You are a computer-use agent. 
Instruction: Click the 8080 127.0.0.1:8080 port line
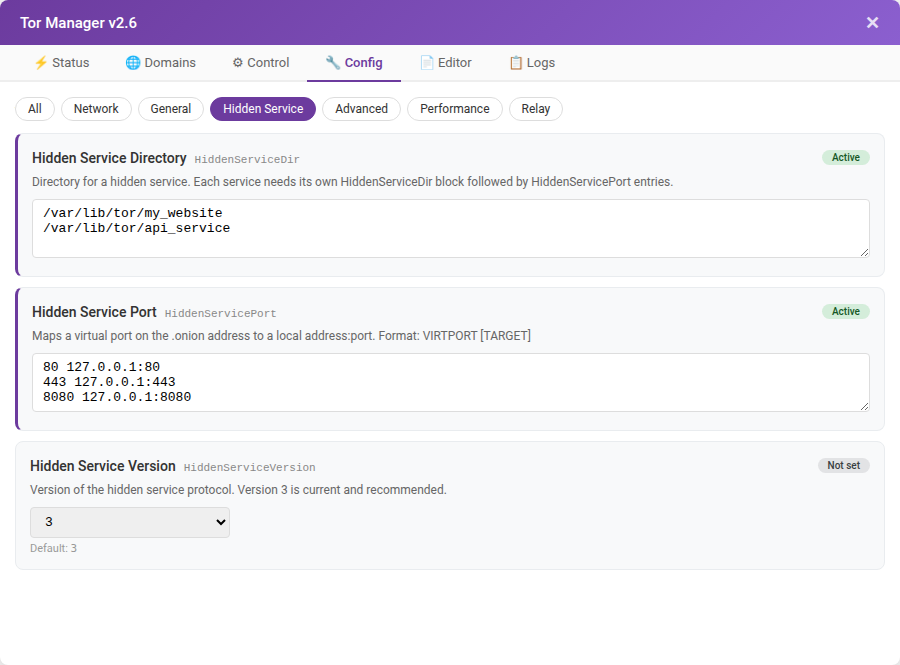(x=117, y=396)
